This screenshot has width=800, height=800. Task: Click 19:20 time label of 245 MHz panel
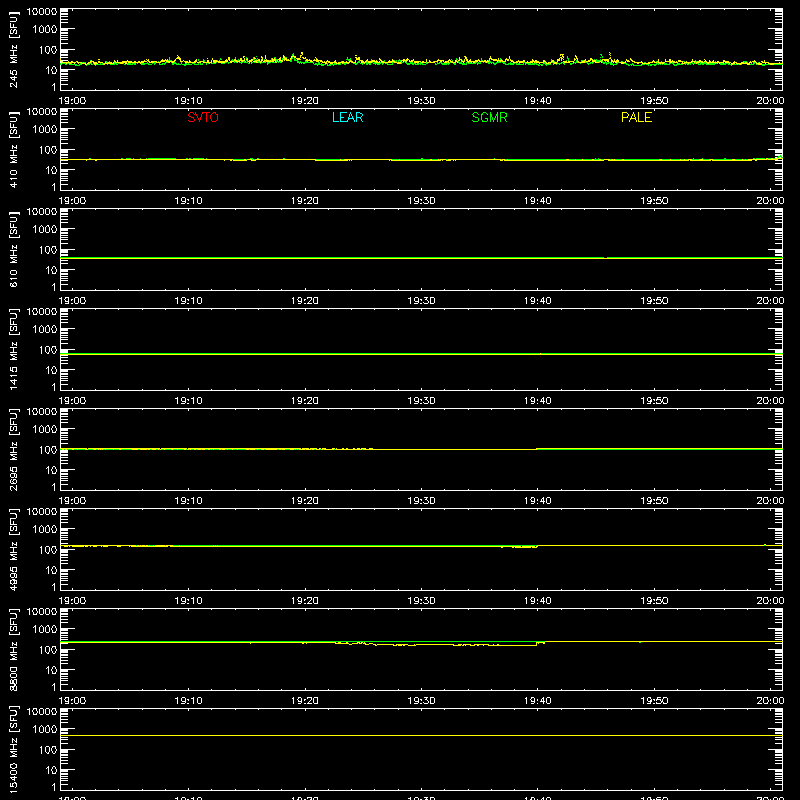point(305,101)
